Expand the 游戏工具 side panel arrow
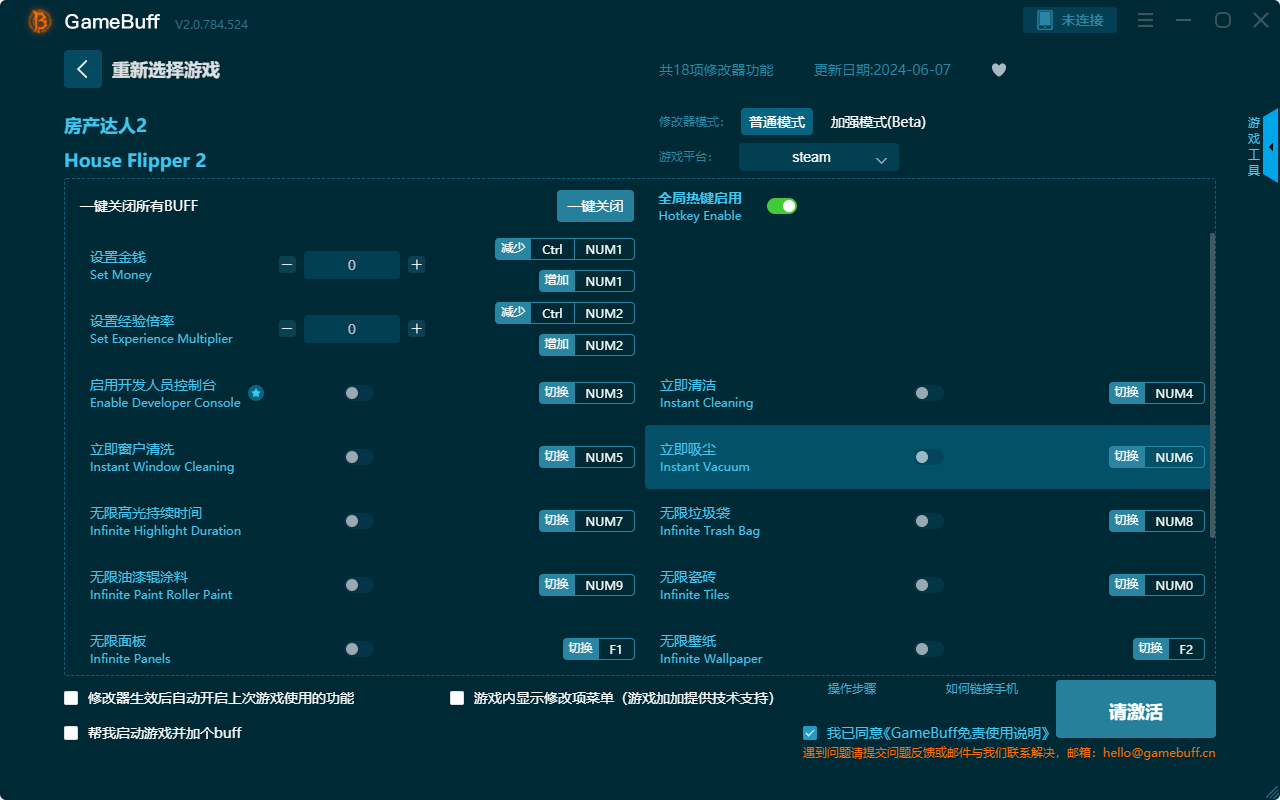The width and height of the screenshot is (1280, 800). 1270,146
